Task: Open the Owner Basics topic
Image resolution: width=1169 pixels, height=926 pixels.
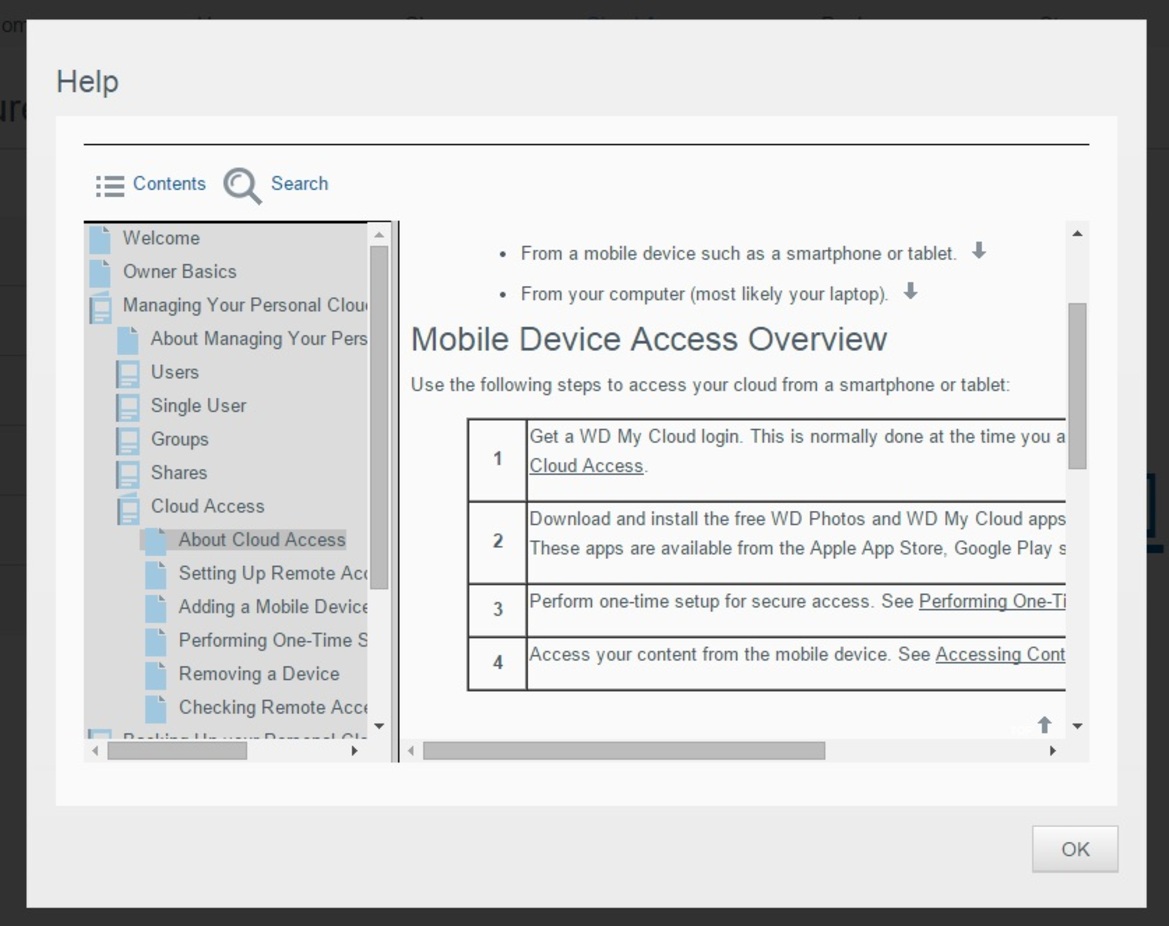Action: click(180, 271)
